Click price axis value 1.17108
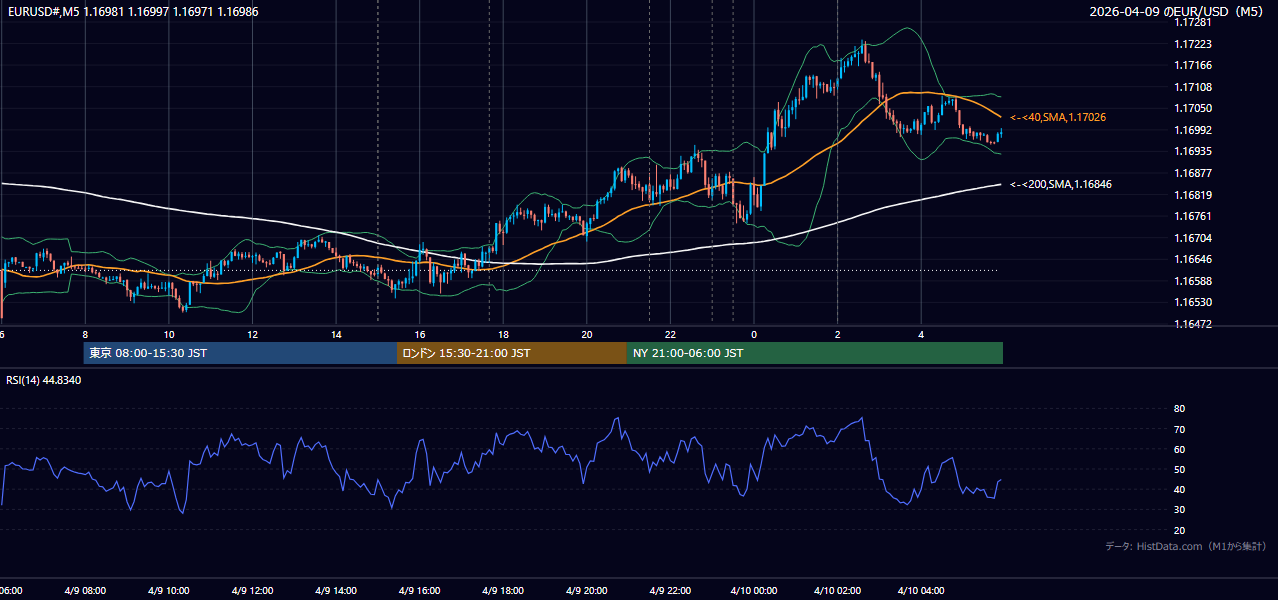 click(1193, 87)
